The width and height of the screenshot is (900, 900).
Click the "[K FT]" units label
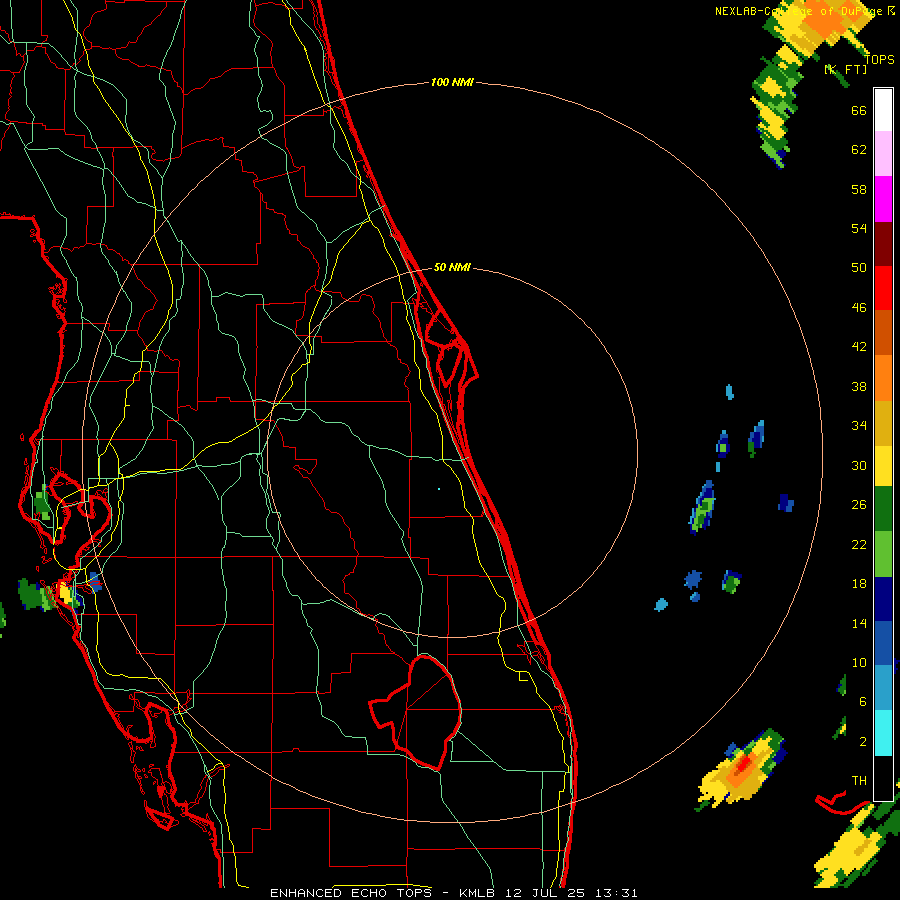coord(845,69)
